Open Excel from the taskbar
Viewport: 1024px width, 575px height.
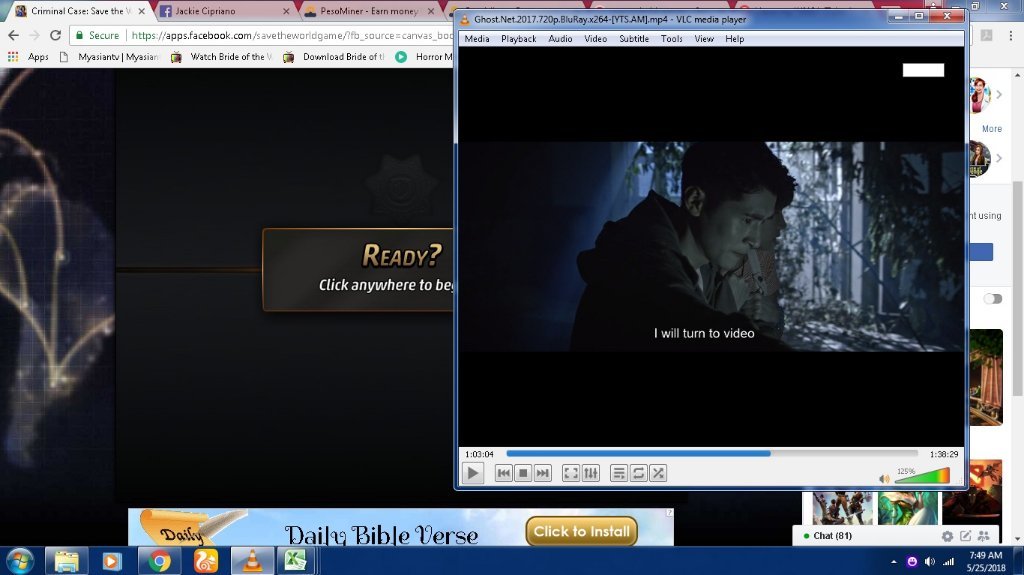pos(296,561)
